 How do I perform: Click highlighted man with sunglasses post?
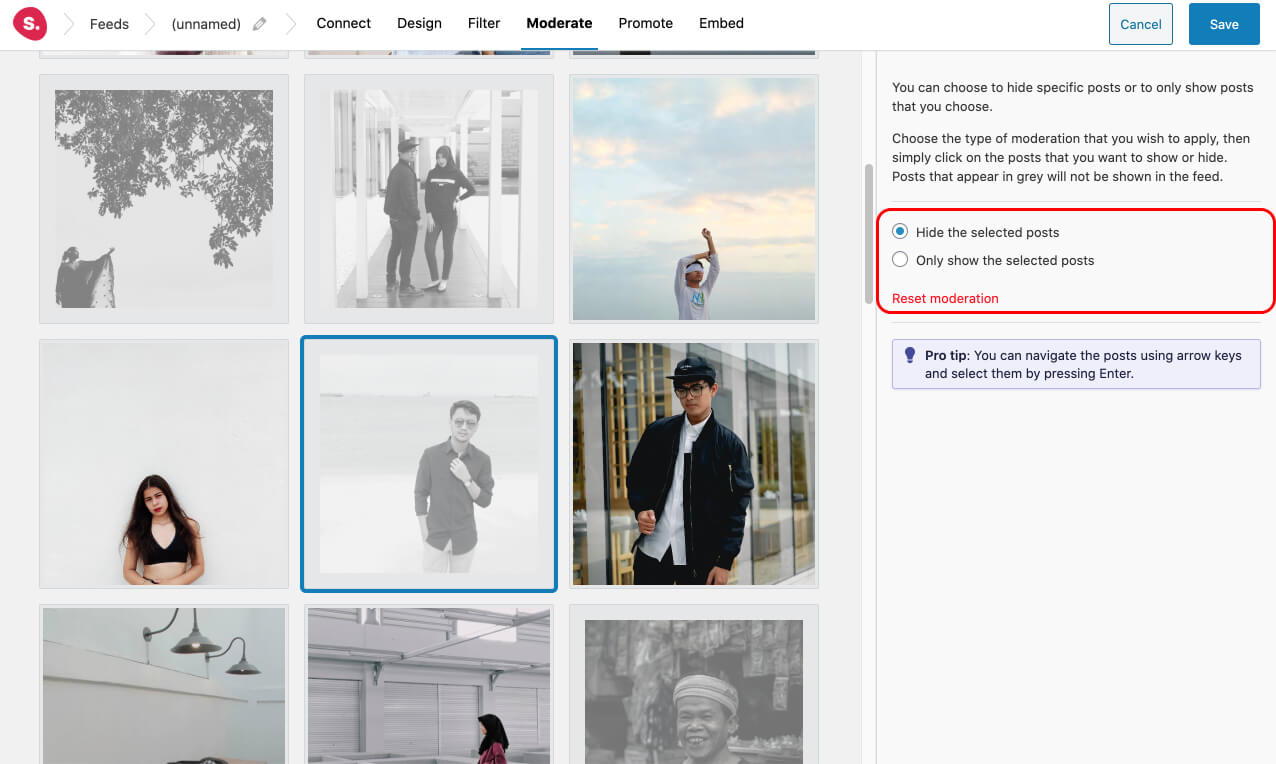(429, 464)
